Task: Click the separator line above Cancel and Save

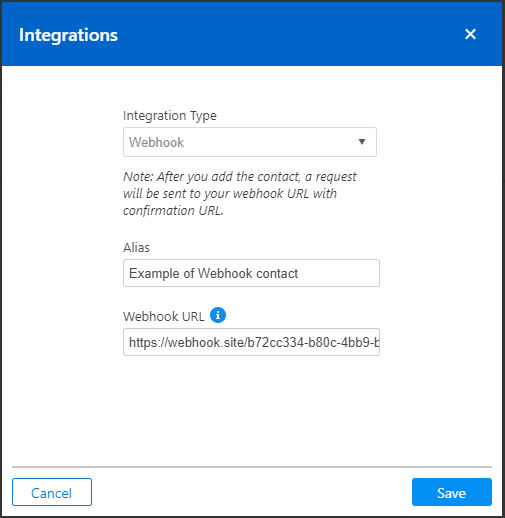Action: [x=252, y=467]
